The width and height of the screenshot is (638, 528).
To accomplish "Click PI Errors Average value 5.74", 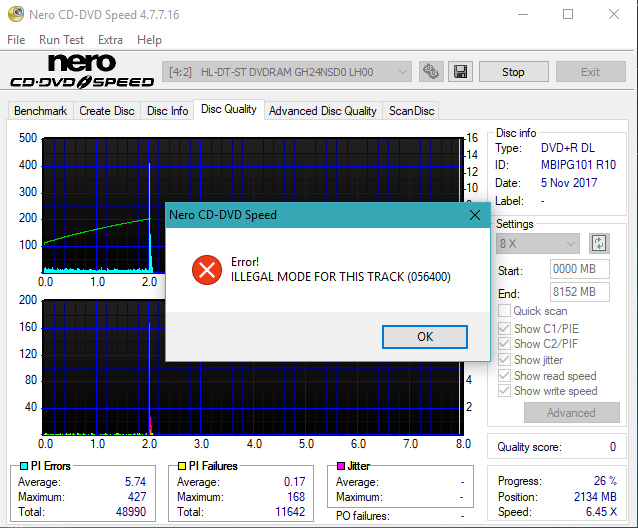I will point(135,482).
